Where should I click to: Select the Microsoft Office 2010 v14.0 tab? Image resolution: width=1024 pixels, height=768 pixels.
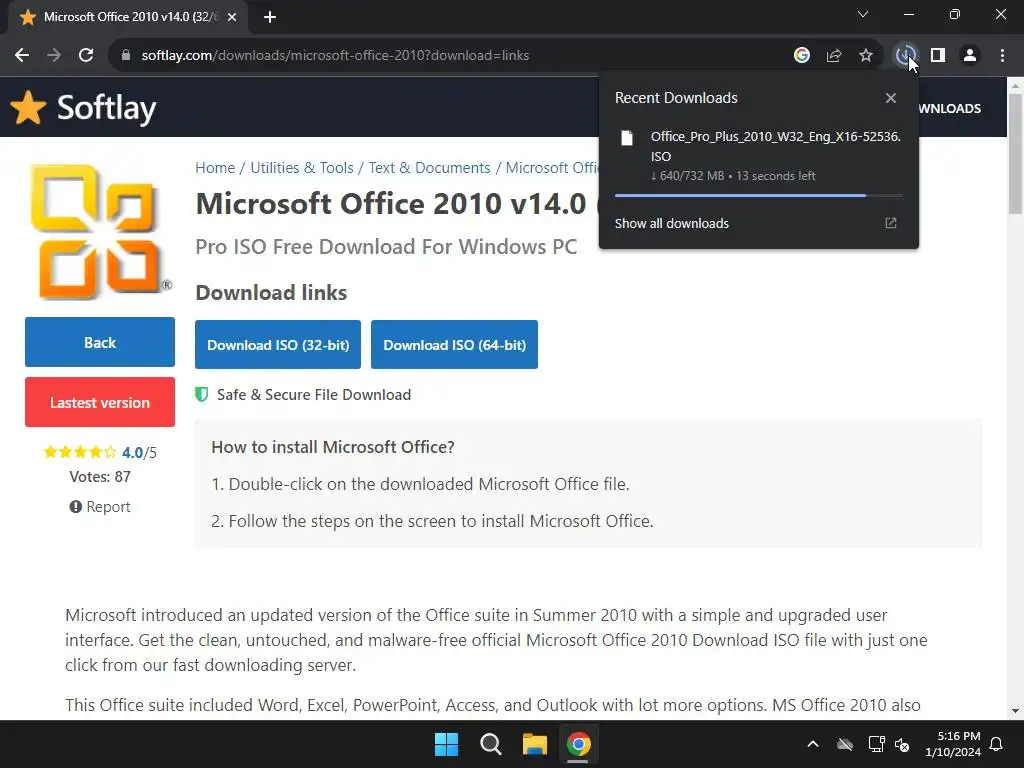click(x=128, y=17)
